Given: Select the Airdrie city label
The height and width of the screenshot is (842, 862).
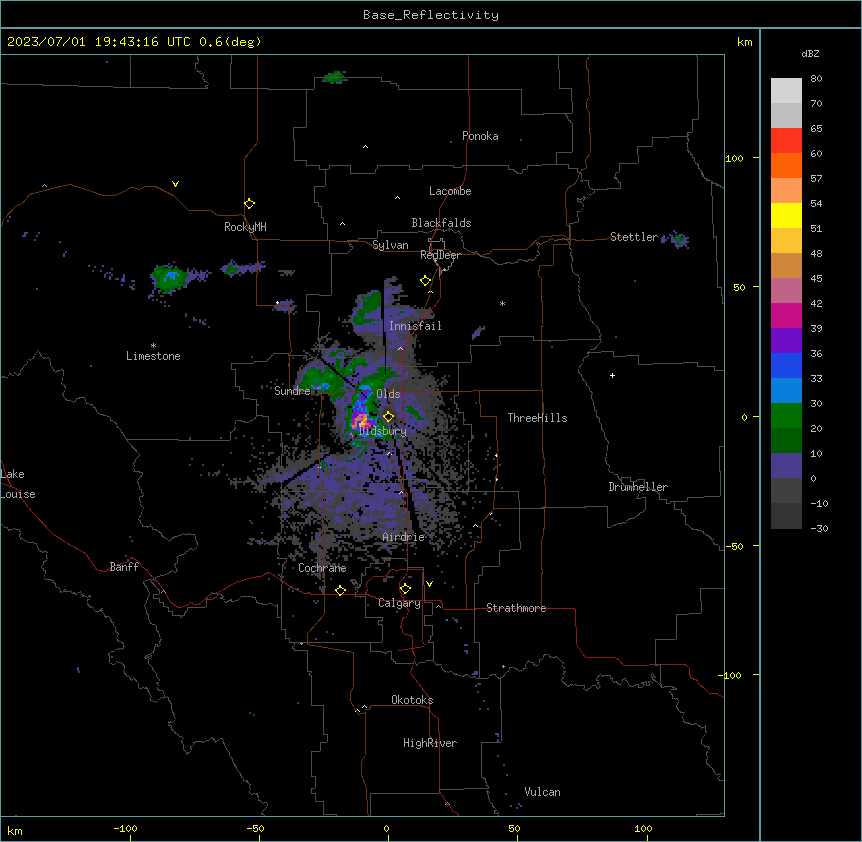Looking at the screenshot, I should click(x=404, y=537).
